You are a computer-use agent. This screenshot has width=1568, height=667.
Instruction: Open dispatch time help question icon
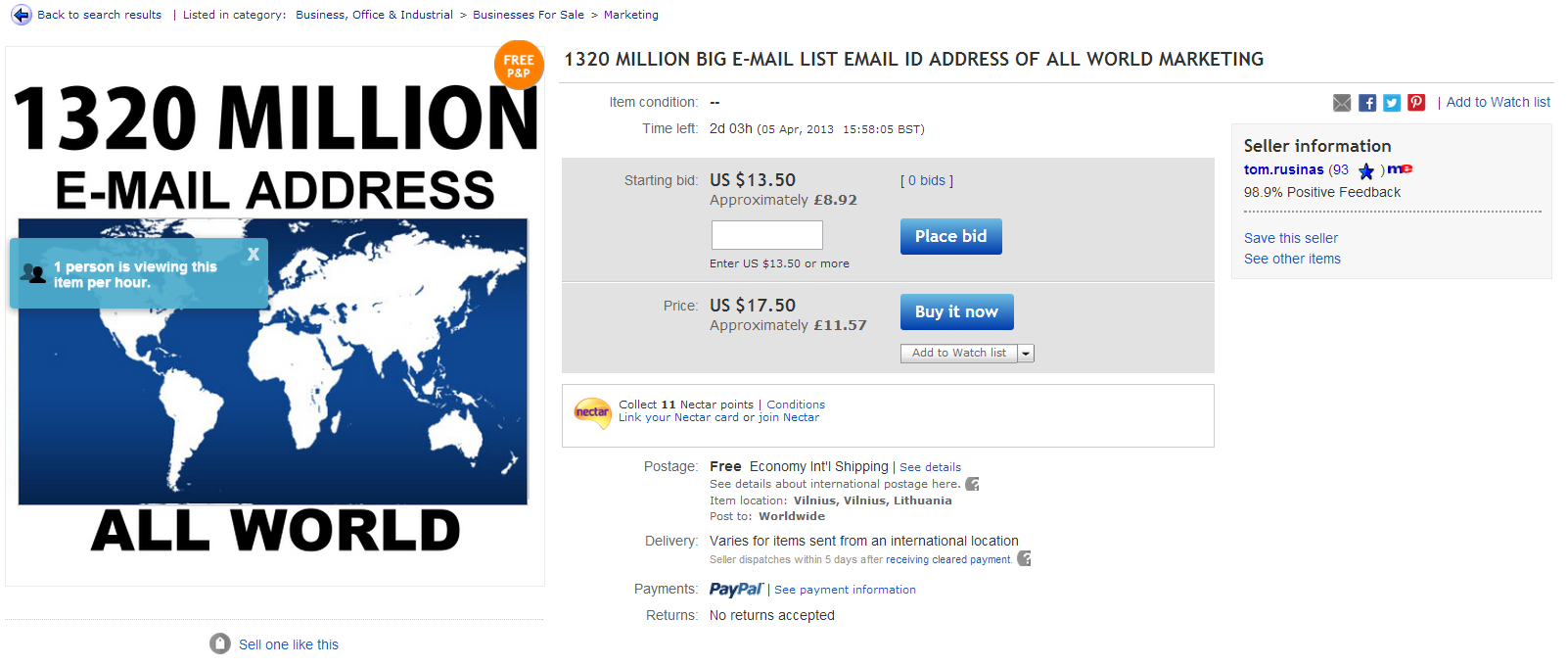(x=1024, y=558)
